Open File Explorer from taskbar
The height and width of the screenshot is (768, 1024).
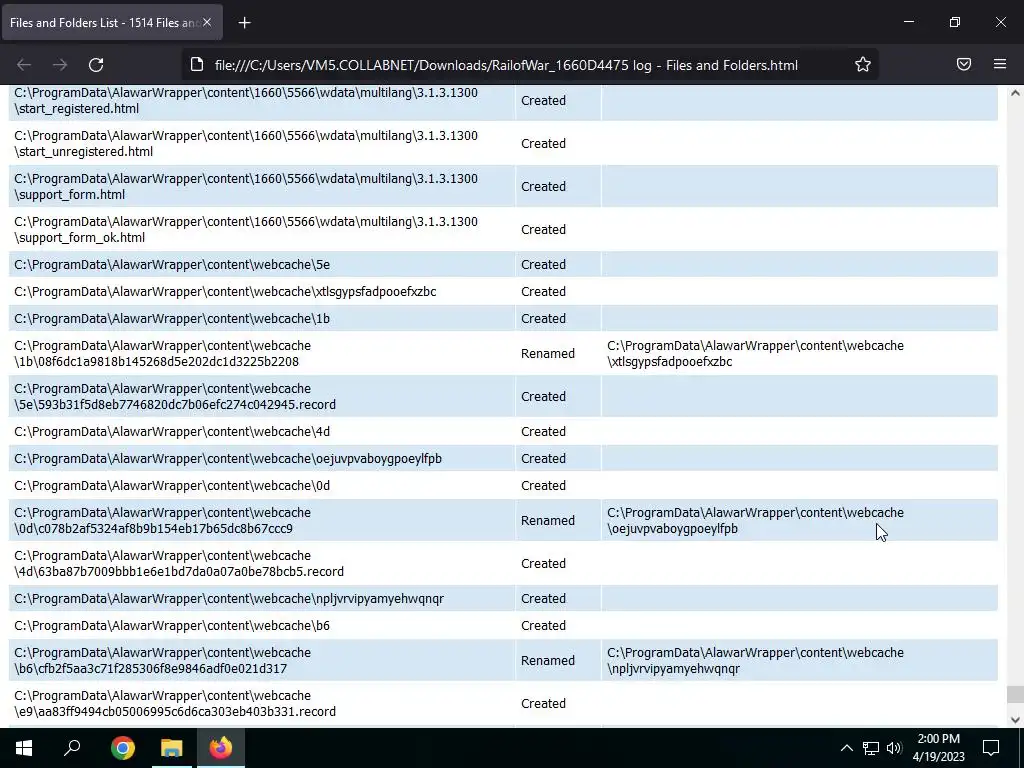[x=172, y=748]
